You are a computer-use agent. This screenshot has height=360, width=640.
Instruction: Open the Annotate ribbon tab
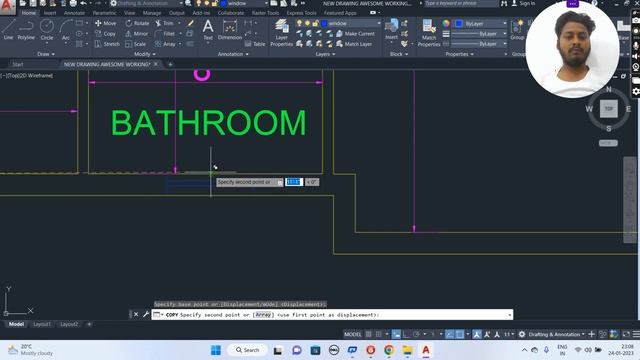point(74,13)
